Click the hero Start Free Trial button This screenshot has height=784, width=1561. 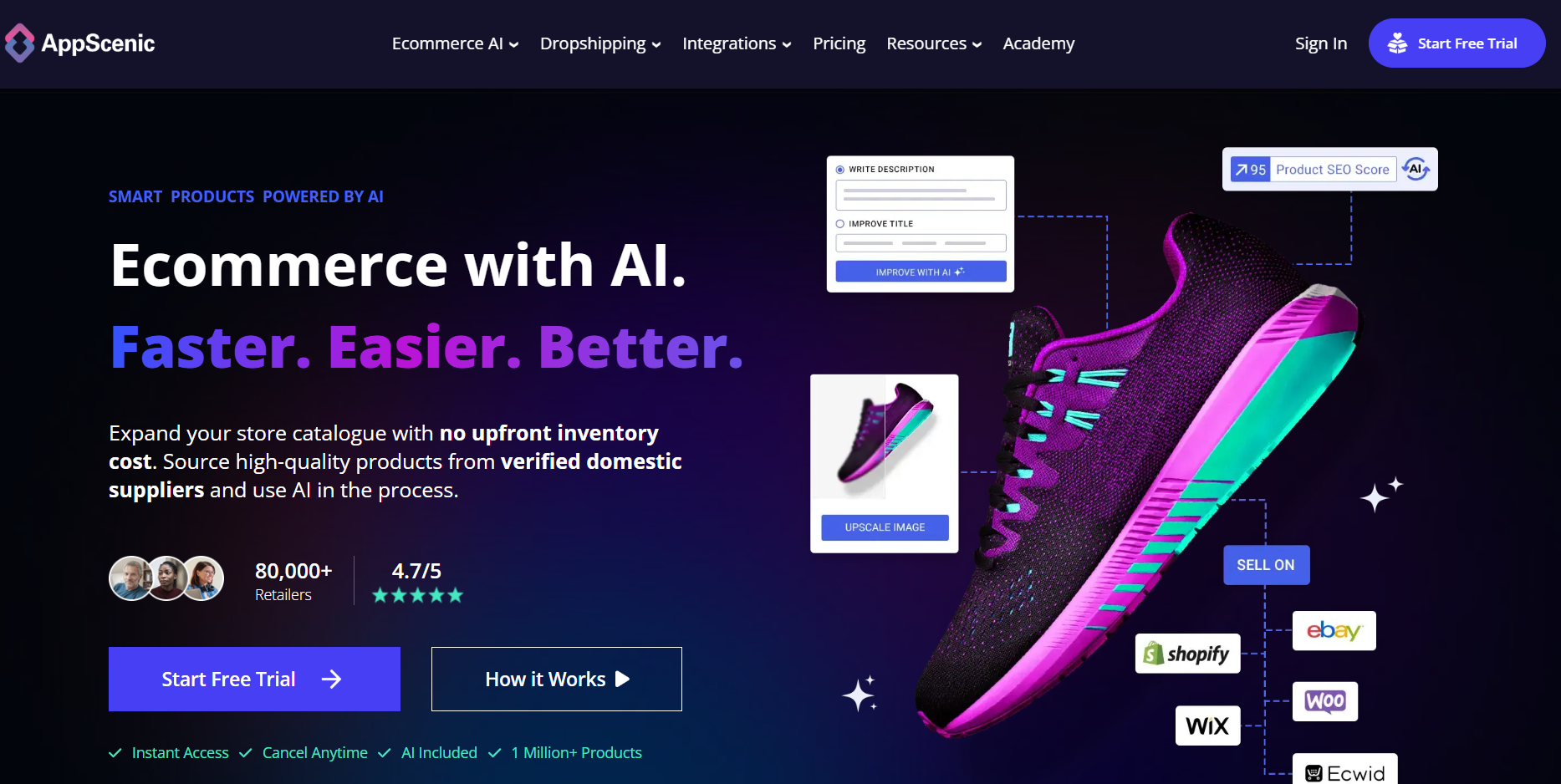click(254, 679)
